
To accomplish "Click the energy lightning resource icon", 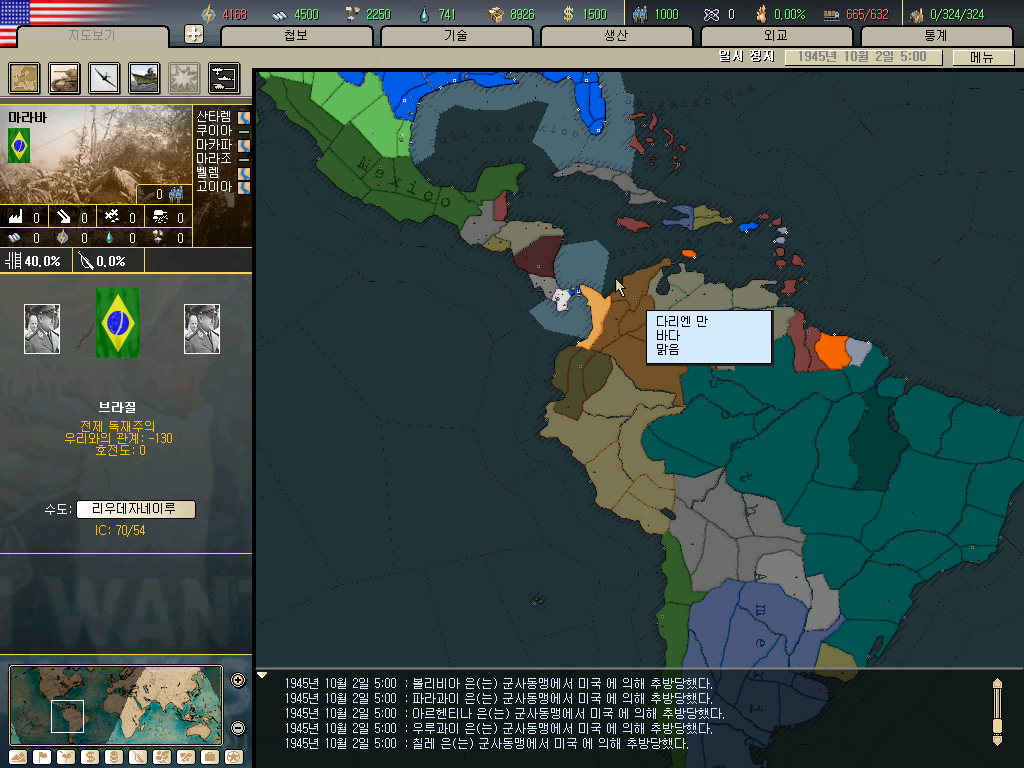I will 208,14.
